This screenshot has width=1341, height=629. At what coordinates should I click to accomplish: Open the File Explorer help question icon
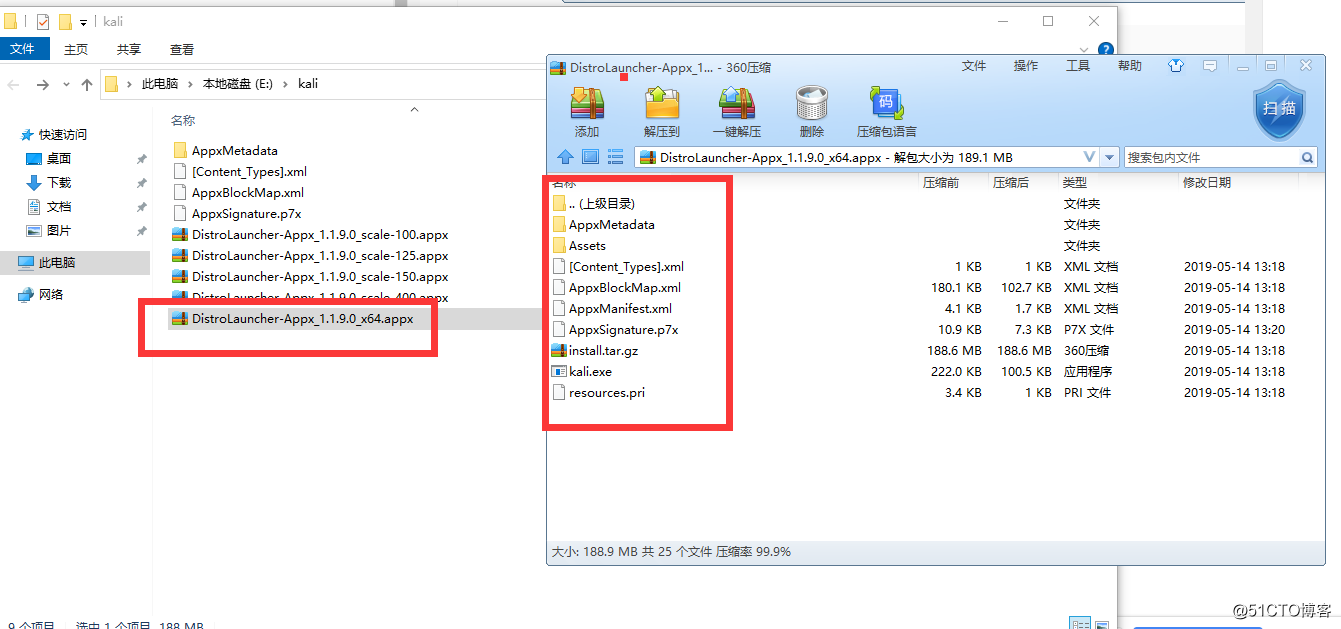tap(1105, 49)
